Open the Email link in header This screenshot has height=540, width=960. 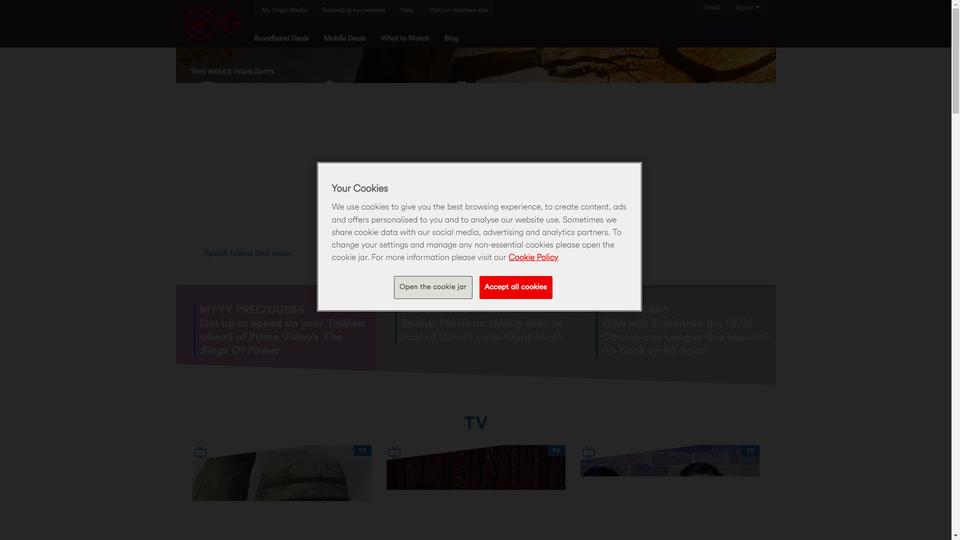click(711, 7)
